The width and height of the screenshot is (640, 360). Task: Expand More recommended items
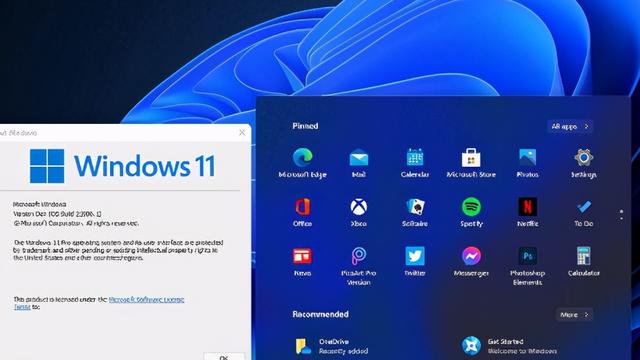[x=574, y=315]
